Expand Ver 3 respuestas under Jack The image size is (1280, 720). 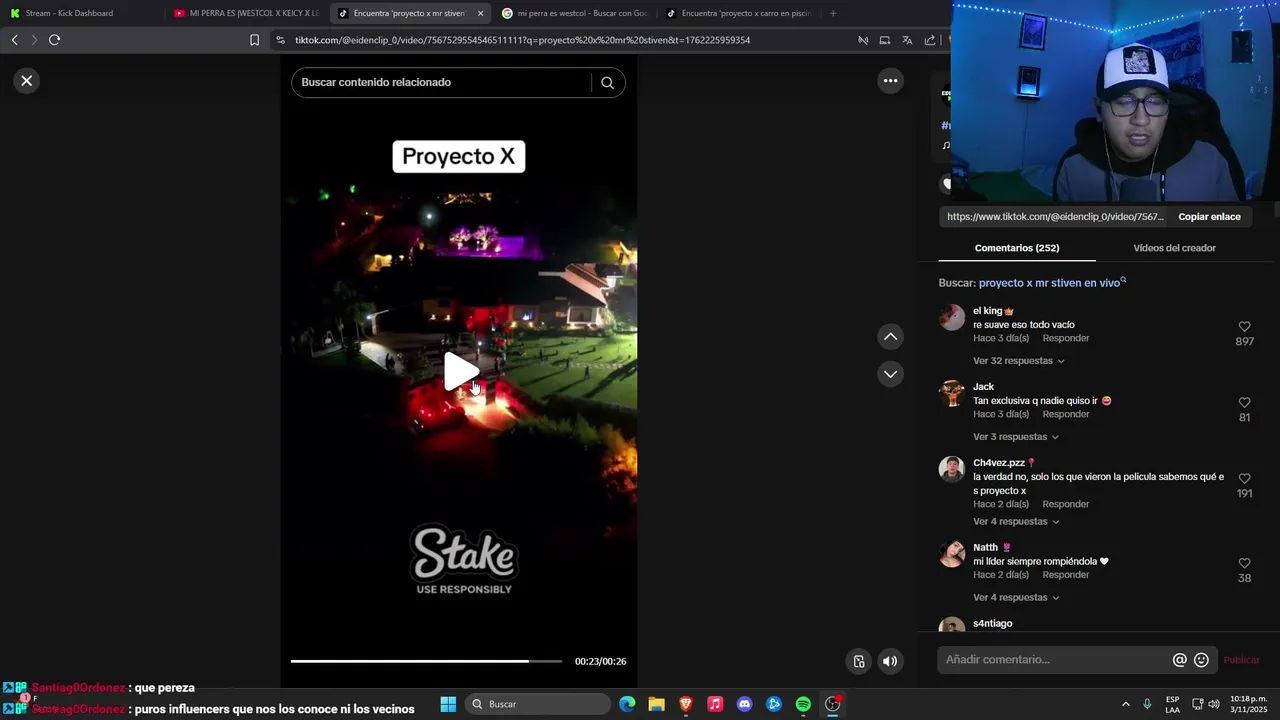pos(1015,437)
